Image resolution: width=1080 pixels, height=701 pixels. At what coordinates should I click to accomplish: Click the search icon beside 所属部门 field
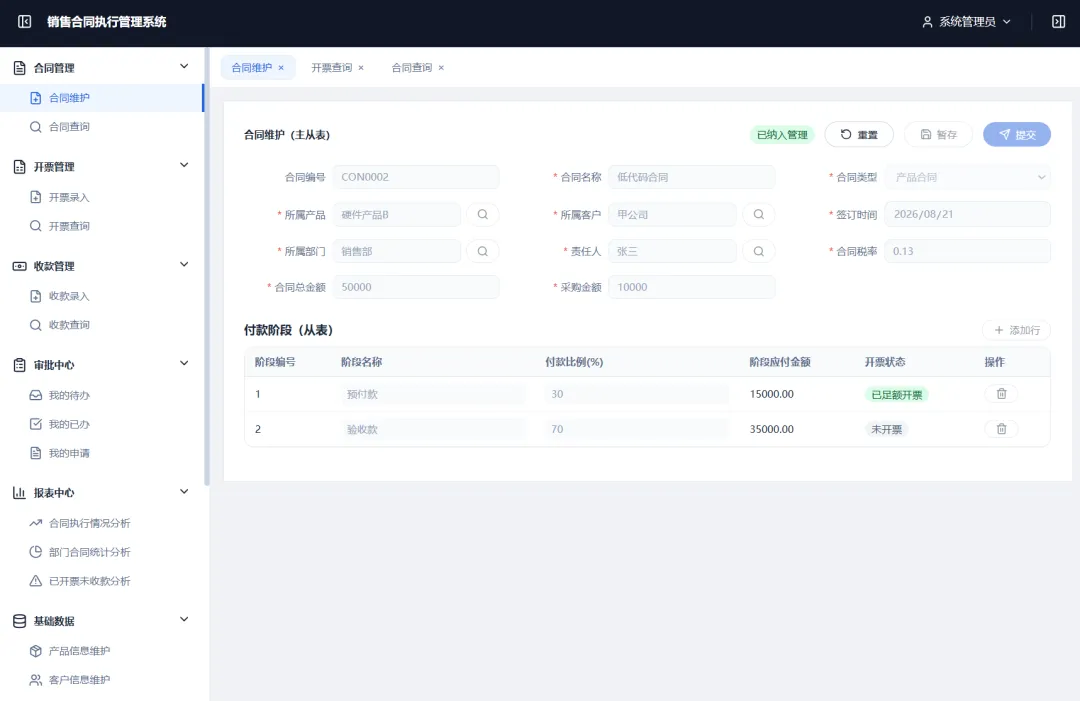483,251
